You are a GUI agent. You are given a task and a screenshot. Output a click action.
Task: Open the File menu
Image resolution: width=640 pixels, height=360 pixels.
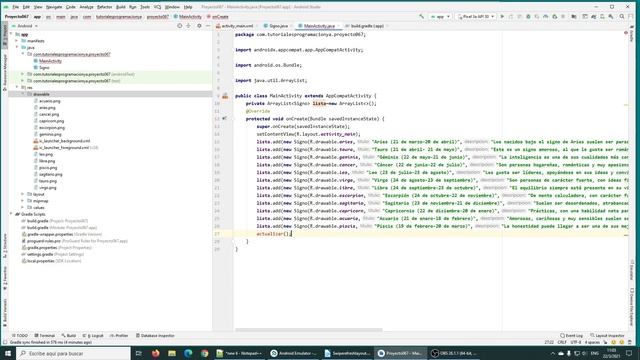tap(16, 7)
